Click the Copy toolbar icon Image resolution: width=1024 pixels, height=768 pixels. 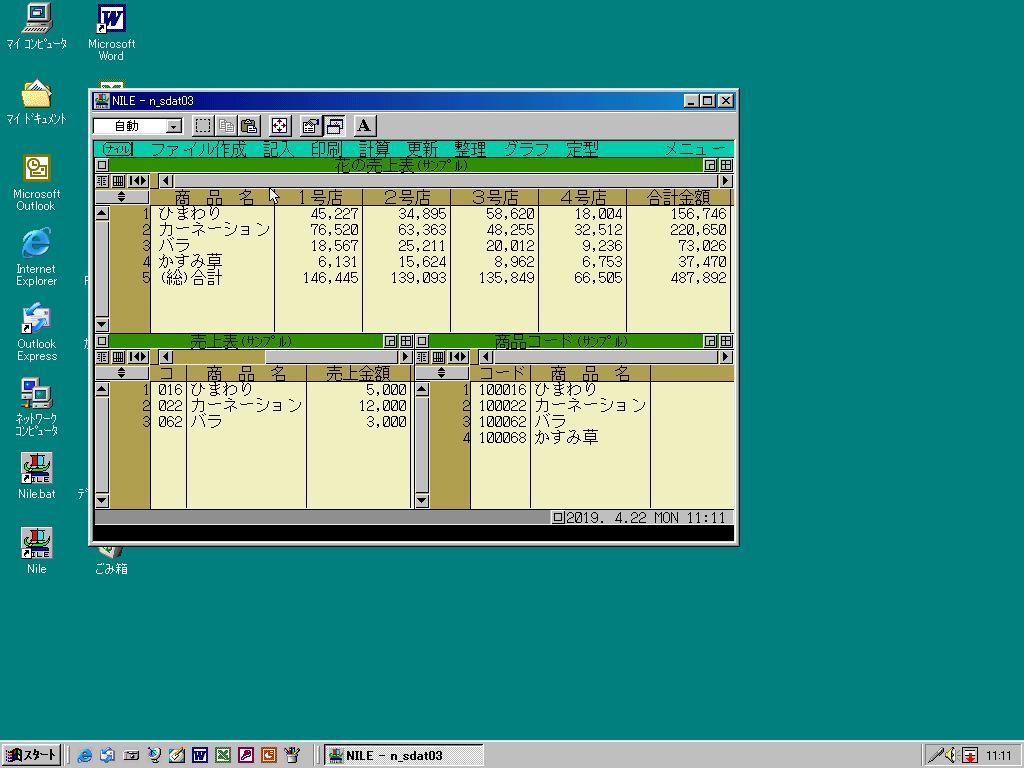tap(226, 126)
